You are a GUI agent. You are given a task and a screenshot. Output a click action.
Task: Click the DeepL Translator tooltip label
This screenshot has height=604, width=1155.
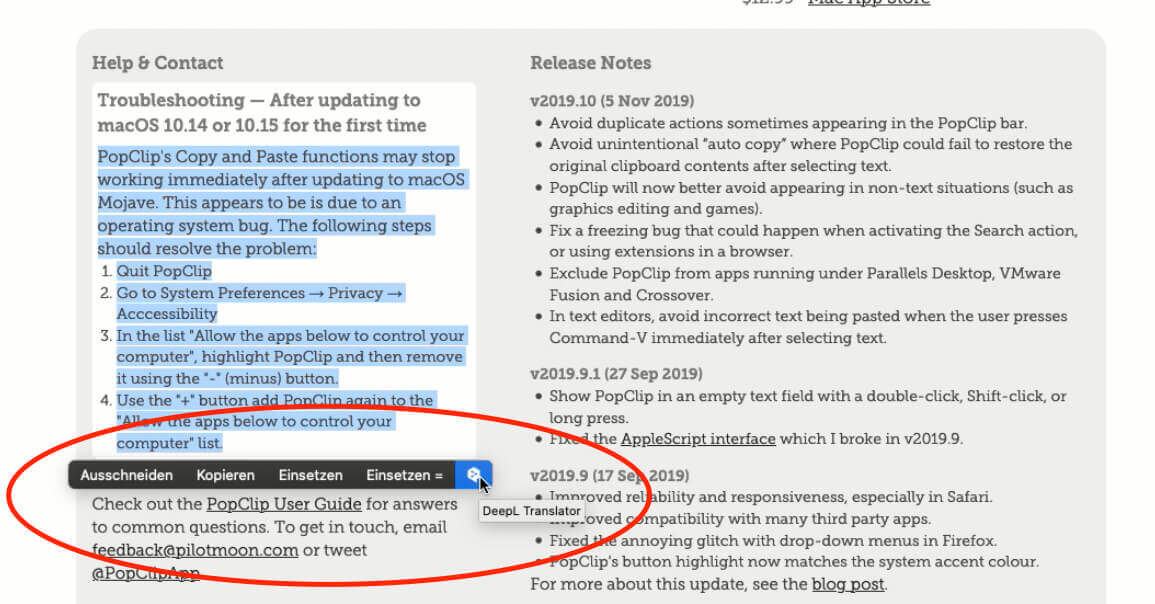[x=531, y=510]
